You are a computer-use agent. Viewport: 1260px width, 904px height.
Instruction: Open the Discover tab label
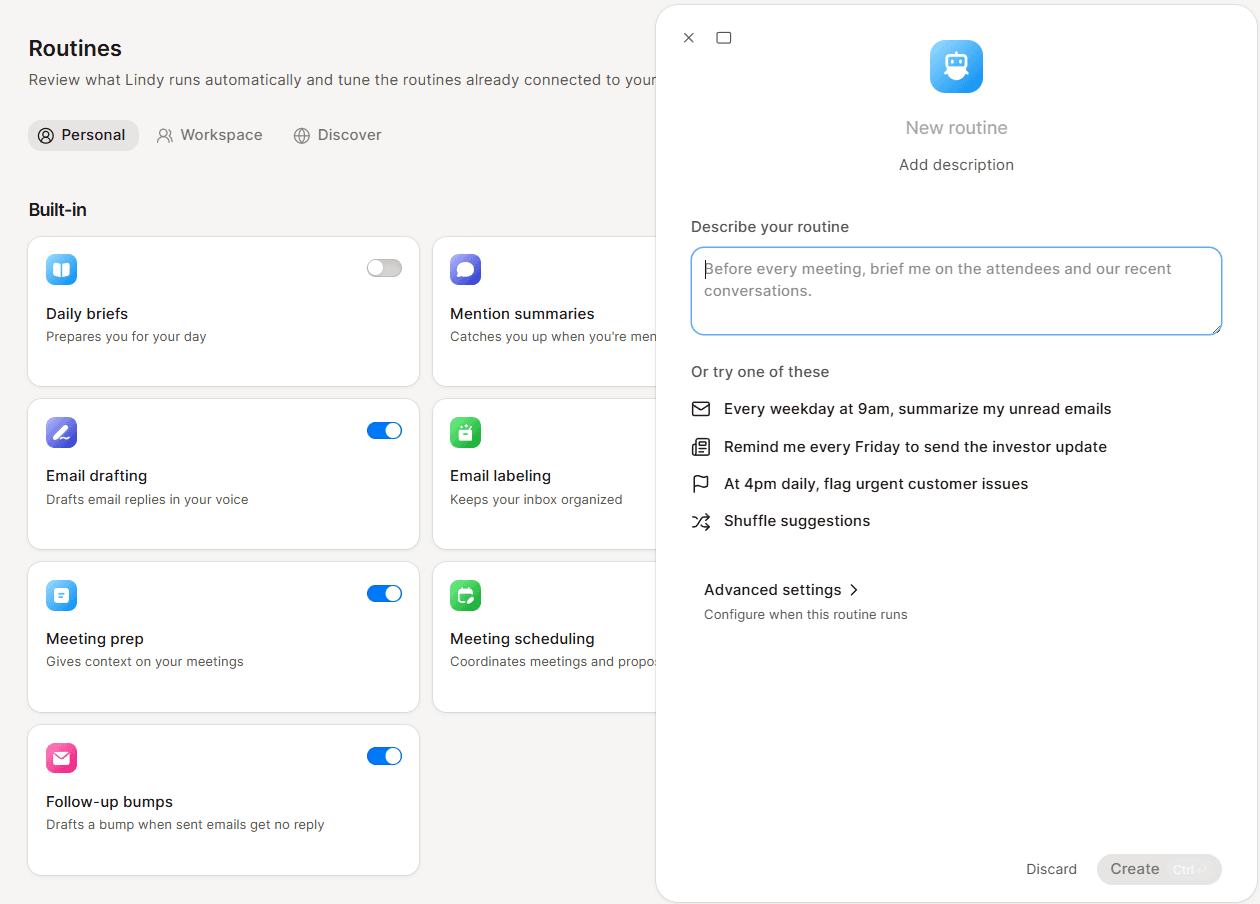coord(349,135)
